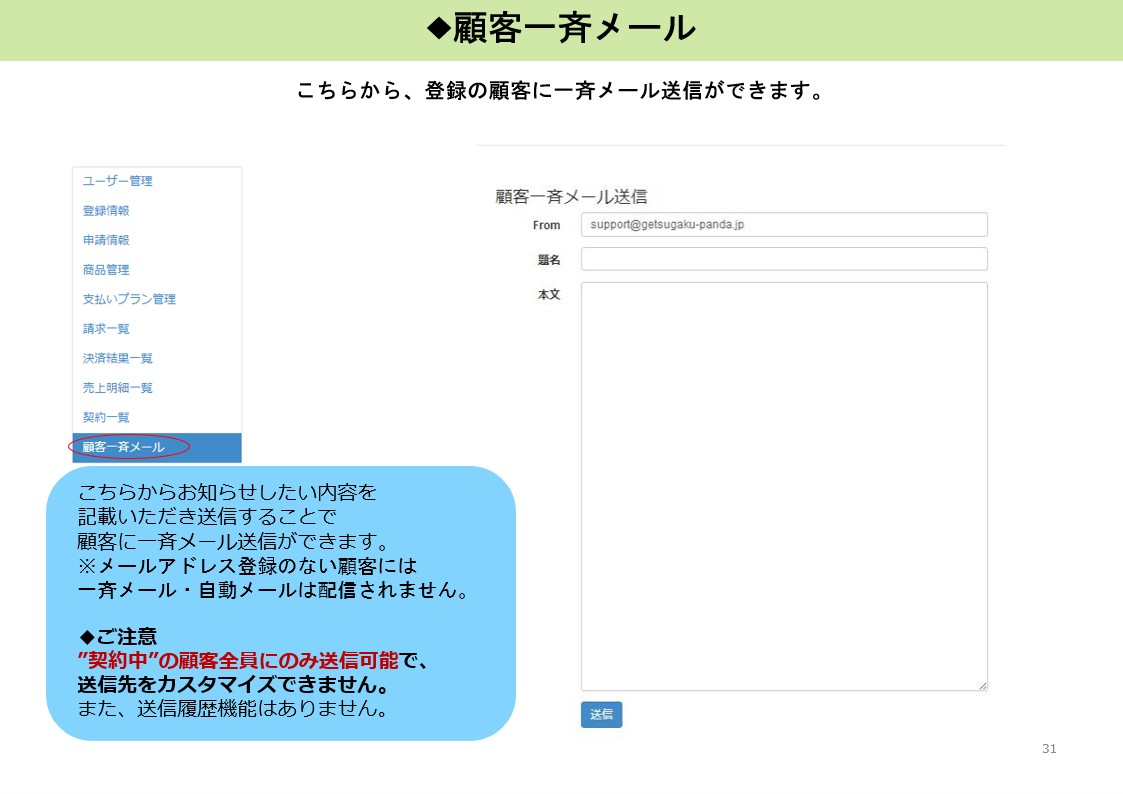View the 請求一覧 list

106,329
